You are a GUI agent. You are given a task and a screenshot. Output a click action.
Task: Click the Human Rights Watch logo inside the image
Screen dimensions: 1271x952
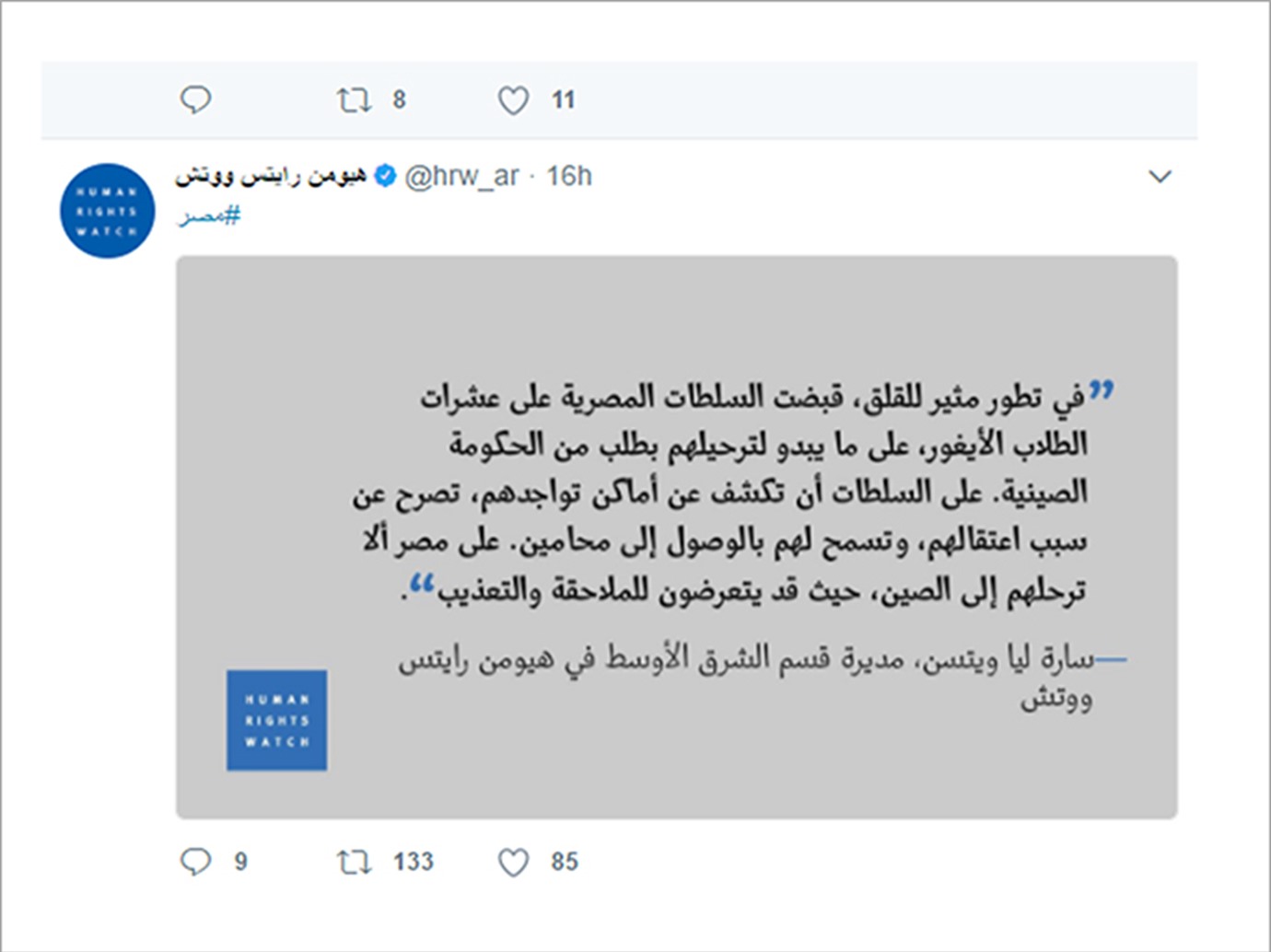tap(277, 720)
